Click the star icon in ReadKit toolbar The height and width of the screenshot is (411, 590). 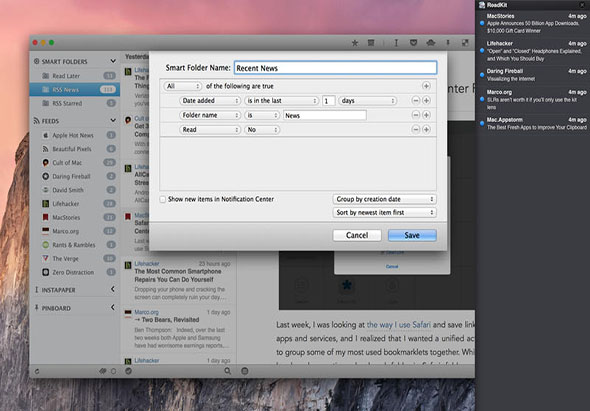click(x=354, y=43)
